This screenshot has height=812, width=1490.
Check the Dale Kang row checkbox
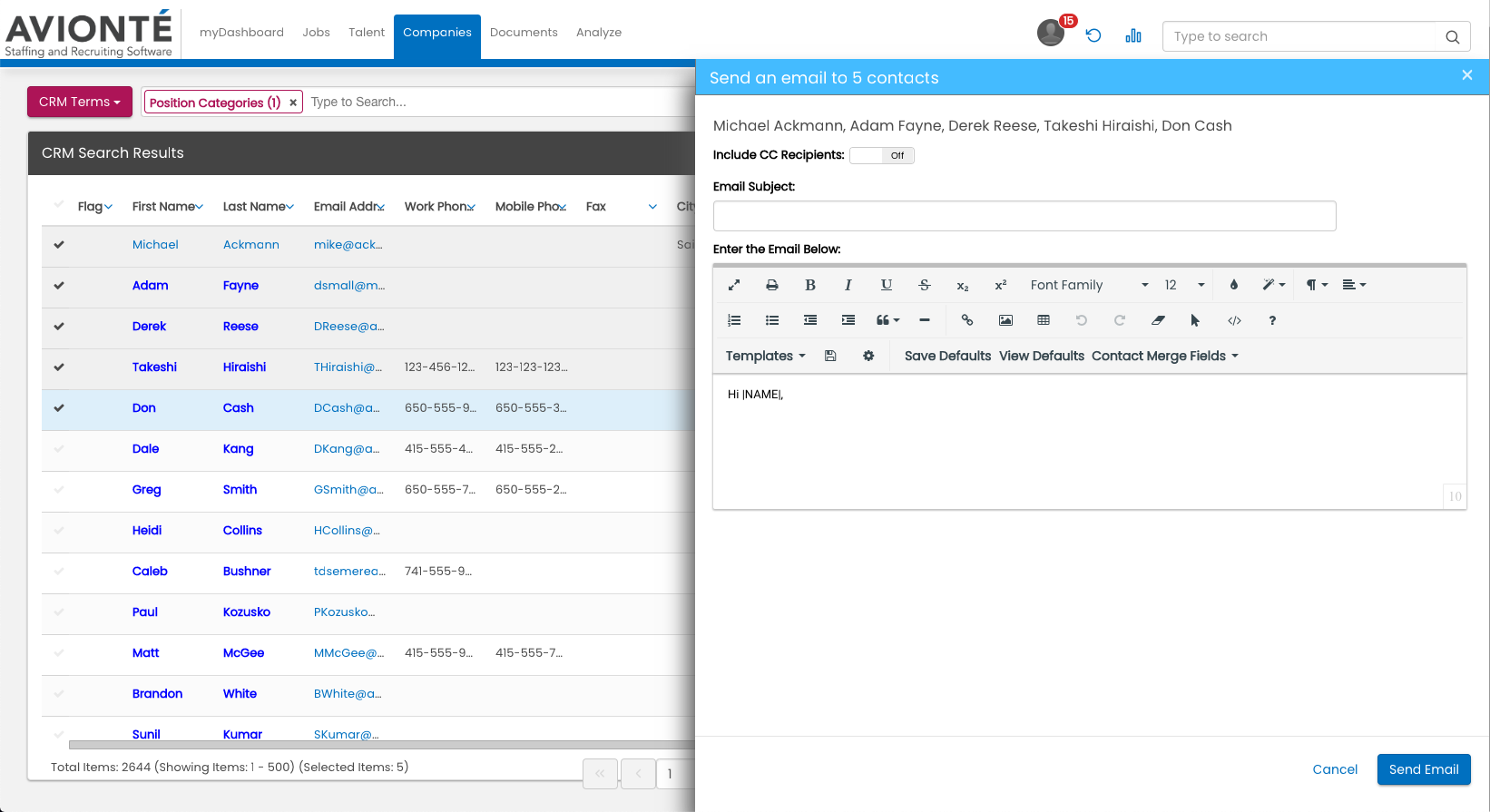59,449
